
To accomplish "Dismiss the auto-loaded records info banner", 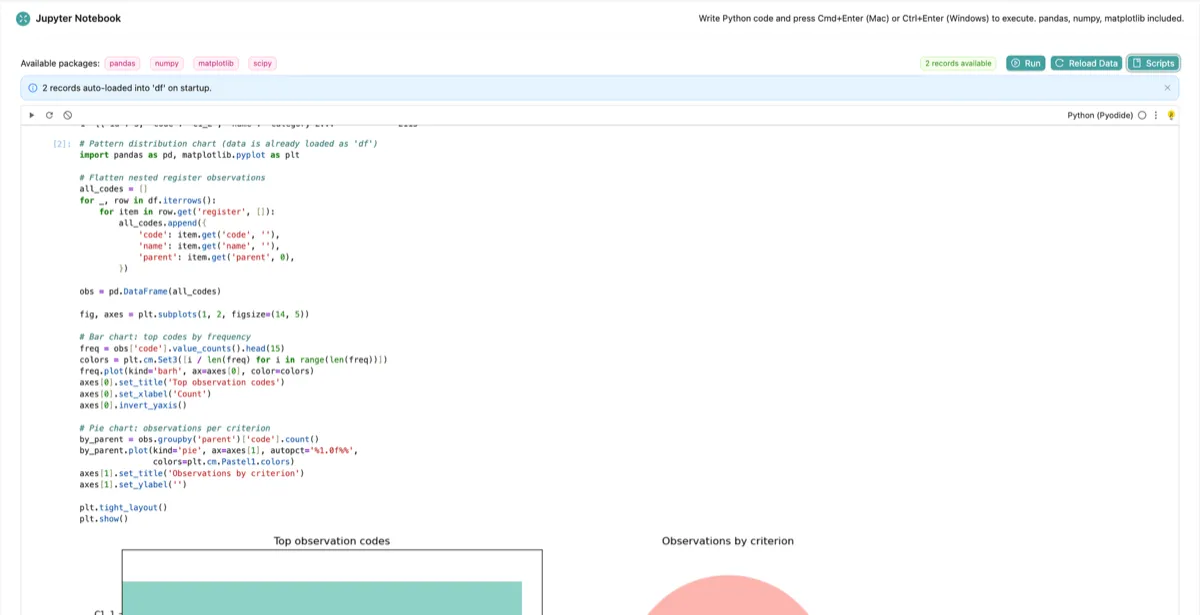I will [1167, 88].
